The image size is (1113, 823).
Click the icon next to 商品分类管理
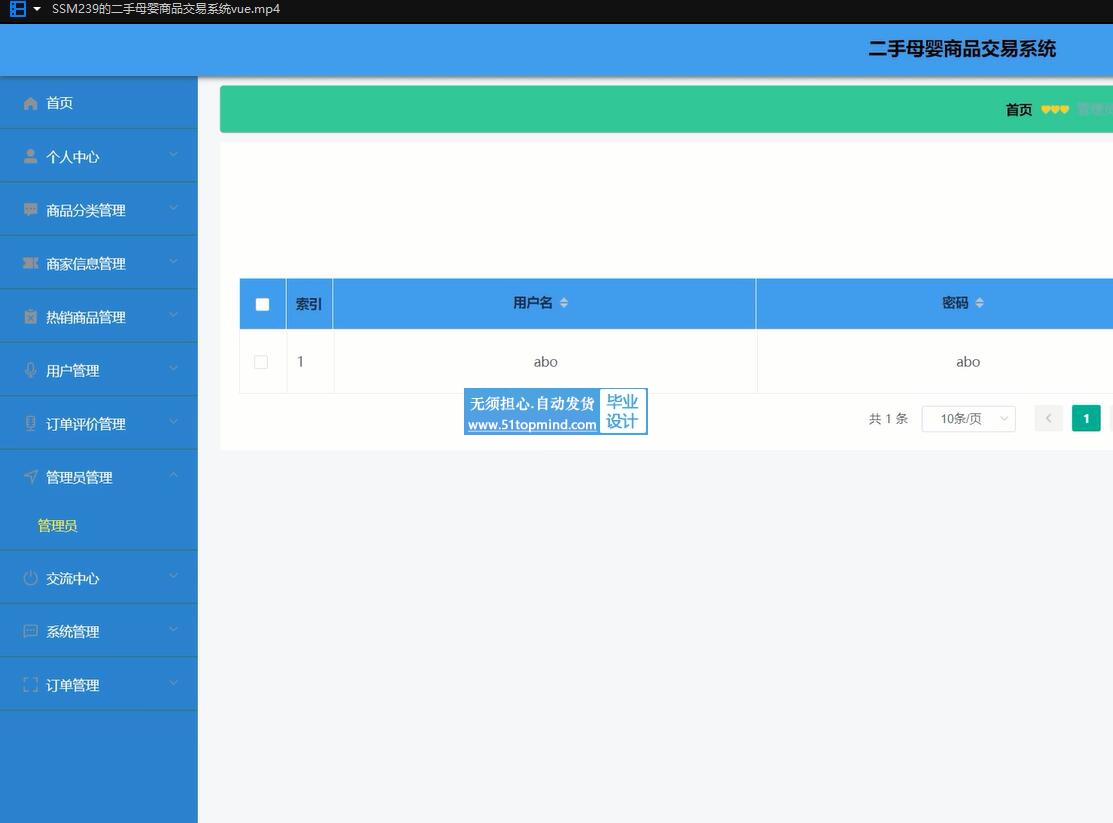tap(31, 209)
